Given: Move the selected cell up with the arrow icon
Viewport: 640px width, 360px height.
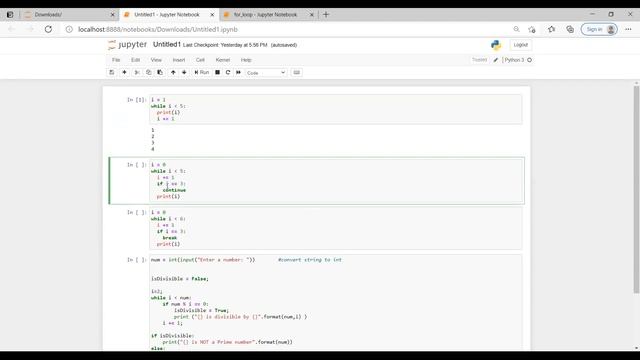Looking at the screenshot, I should coord(173,72).
